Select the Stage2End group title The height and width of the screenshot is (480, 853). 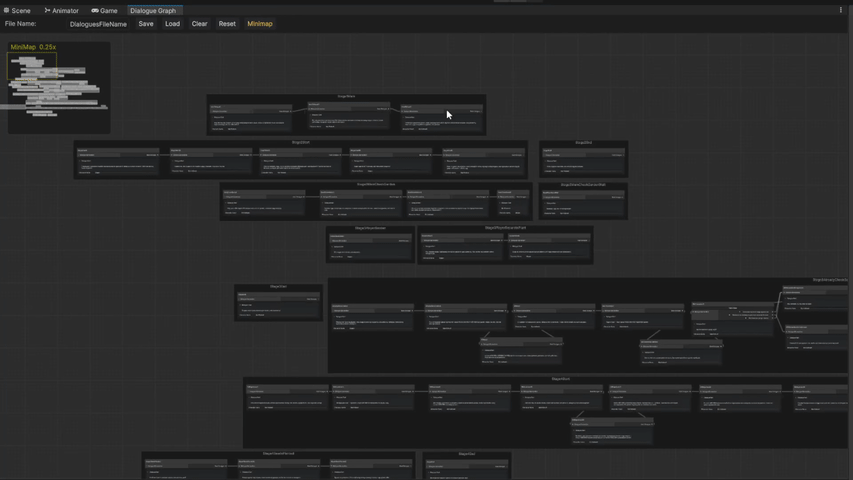coord(583,143)
